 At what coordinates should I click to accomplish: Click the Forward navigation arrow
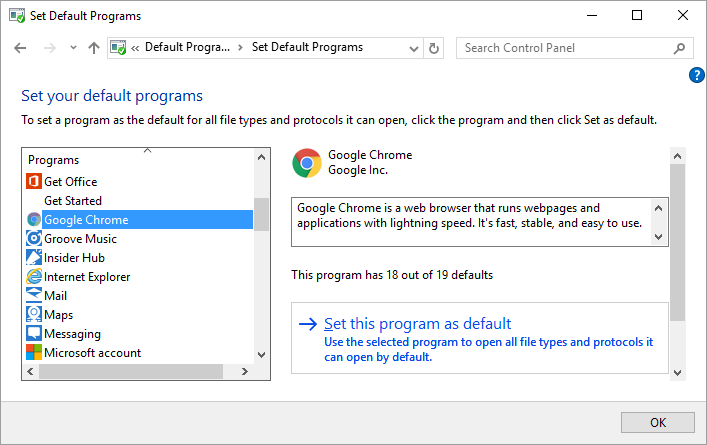coord(50,48)
